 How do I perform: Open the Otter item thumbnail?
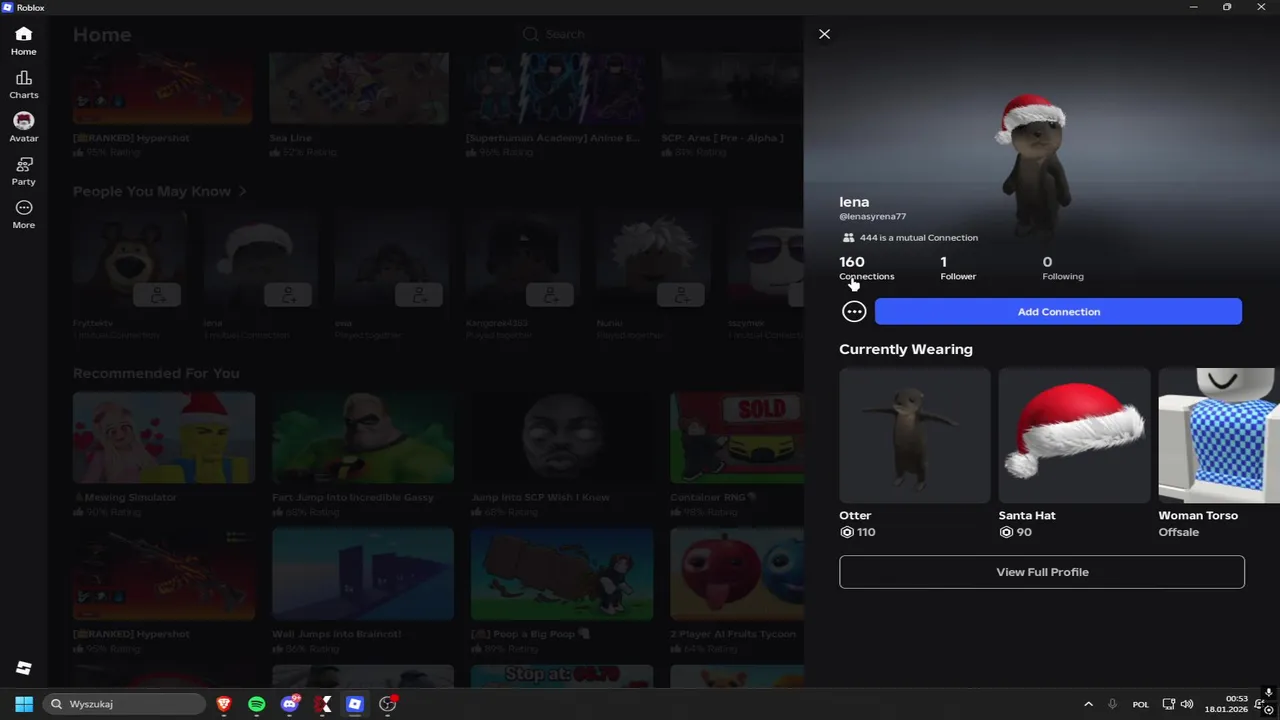pos(915,435)
